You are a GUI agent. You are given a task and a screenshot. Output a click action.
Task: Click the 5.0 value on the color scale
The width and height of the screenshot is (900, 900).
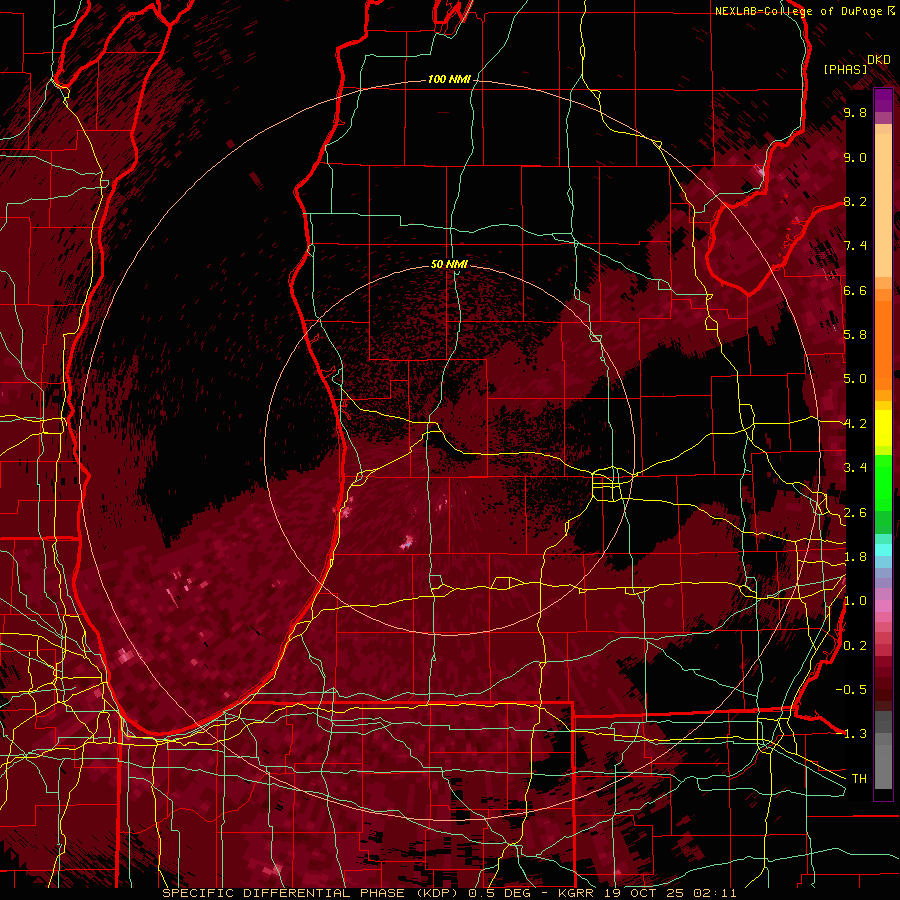point(855,379)
